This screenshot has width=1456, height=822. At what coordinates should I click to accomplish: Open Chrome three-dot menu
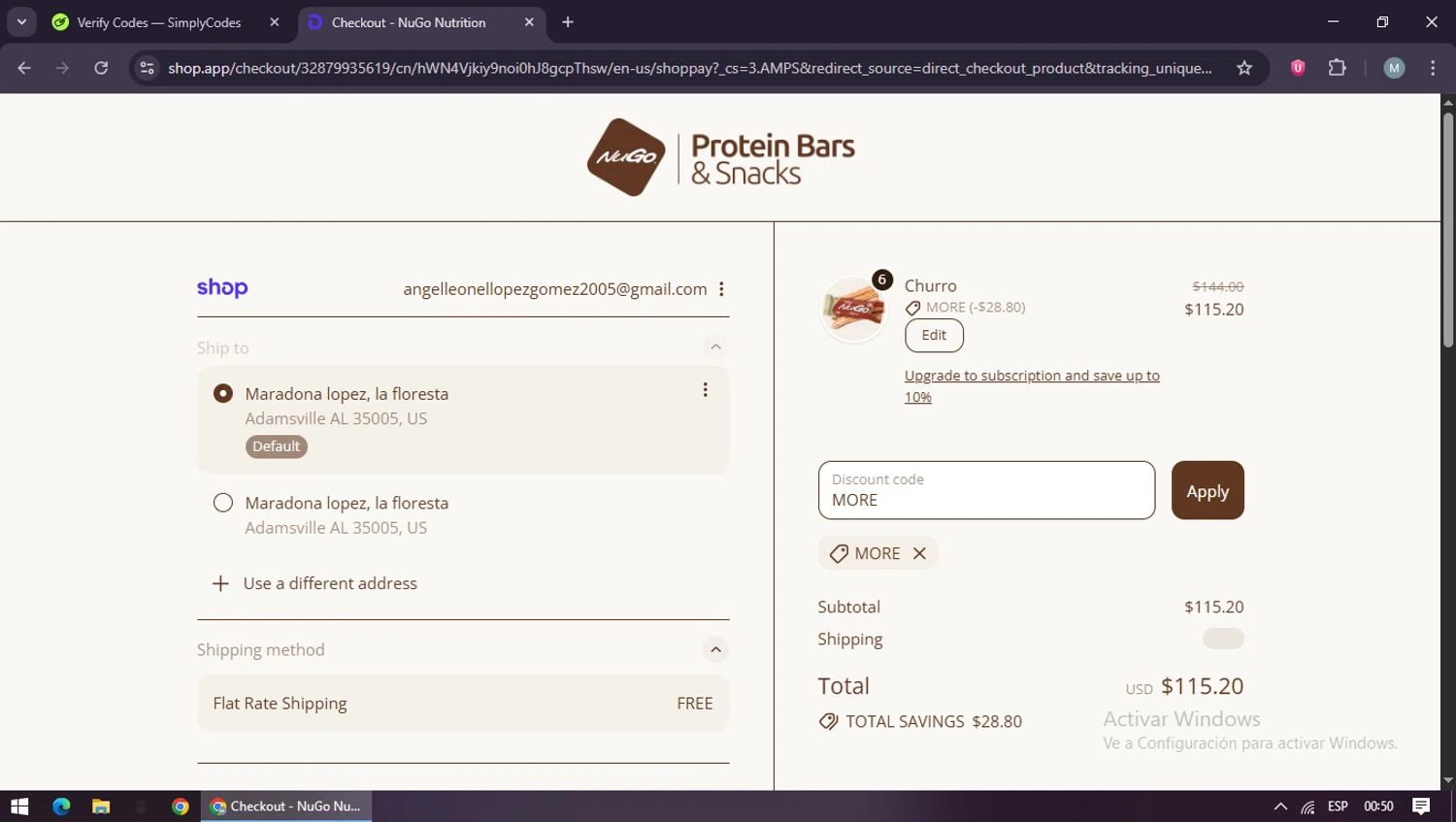tap(1433, 68)
